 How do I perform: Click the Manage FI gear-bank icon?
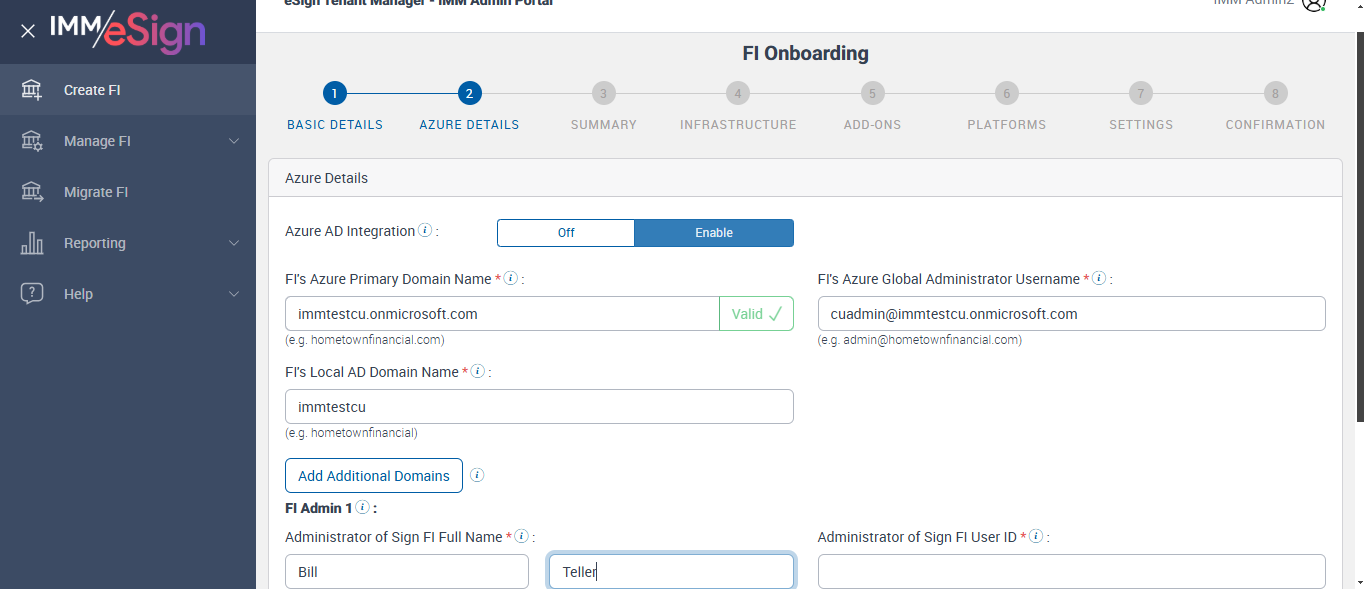32,141
